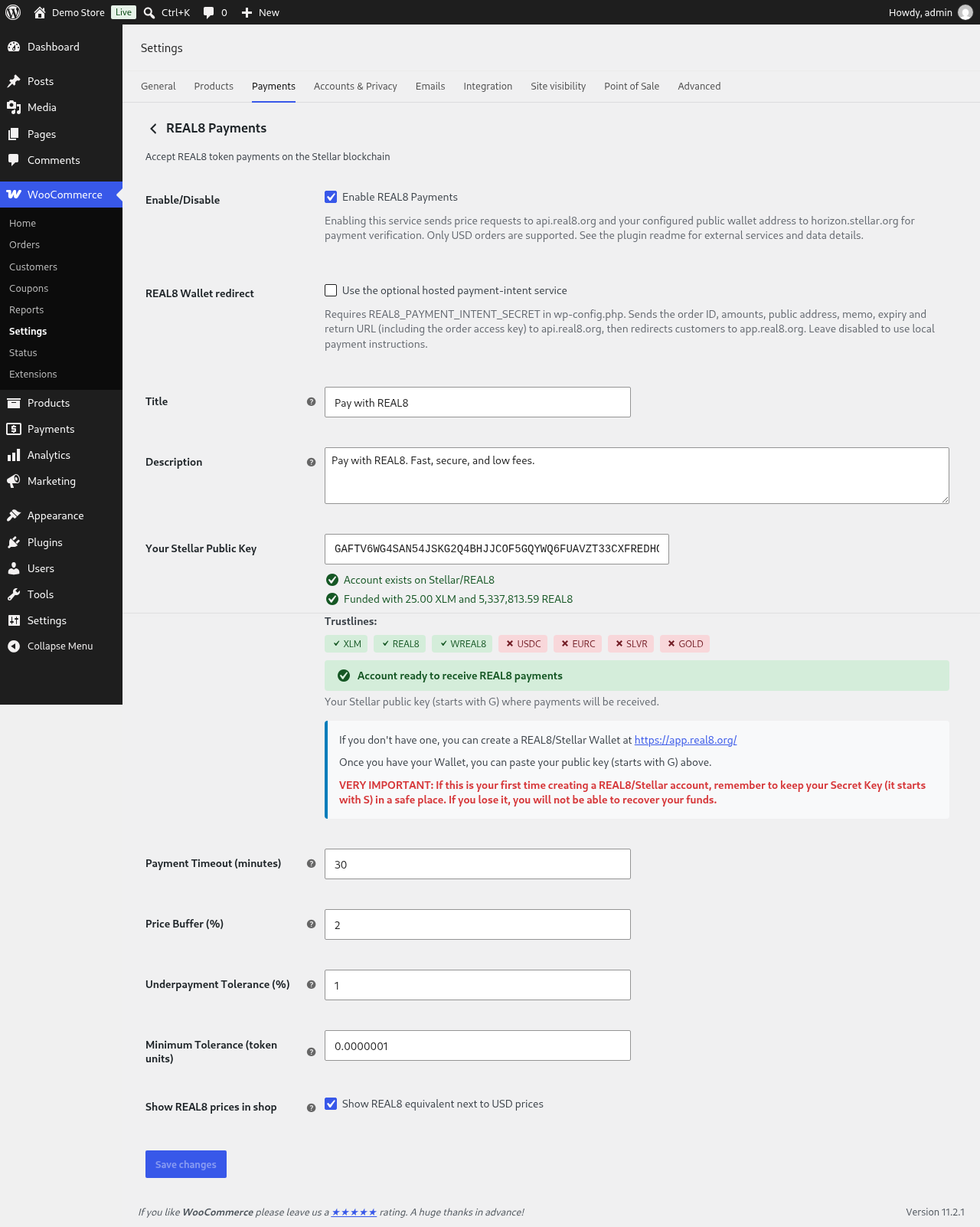Enable the hosted payment-intent service checkbox

(x=331, y=290)
